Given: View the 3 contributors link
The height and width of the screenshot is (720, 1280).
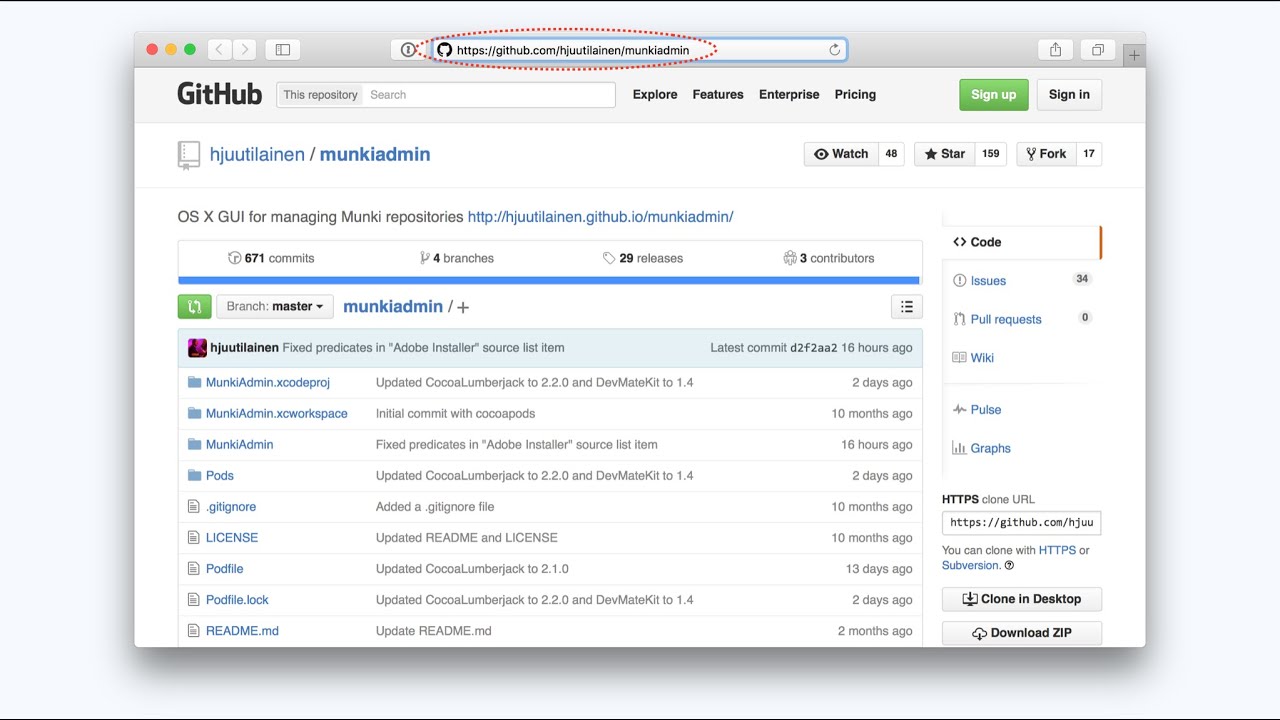Looking at the screenshot, I should pos(829,258).
